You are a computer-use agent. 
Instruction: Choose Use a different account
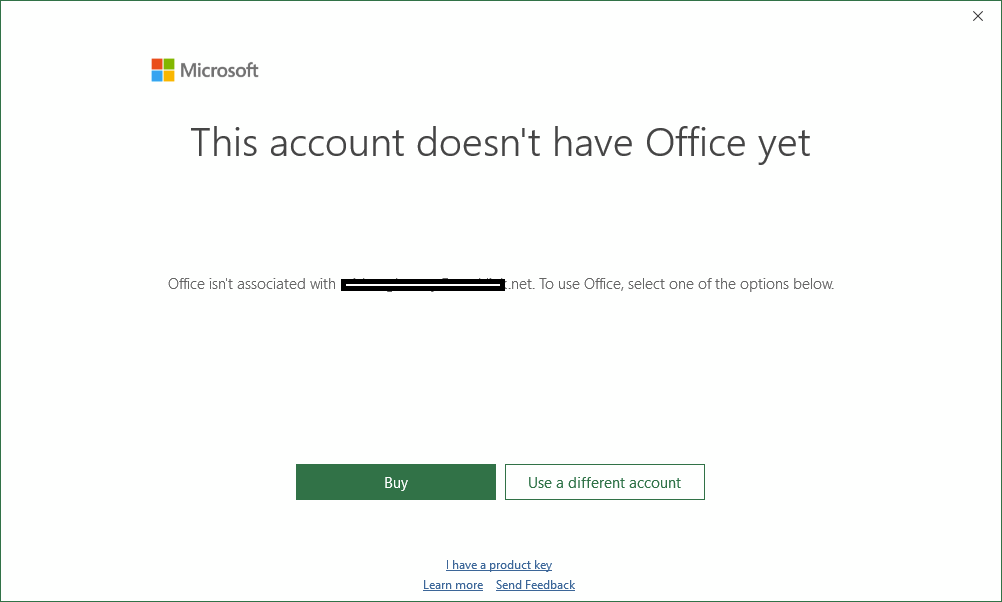point(604,482)
